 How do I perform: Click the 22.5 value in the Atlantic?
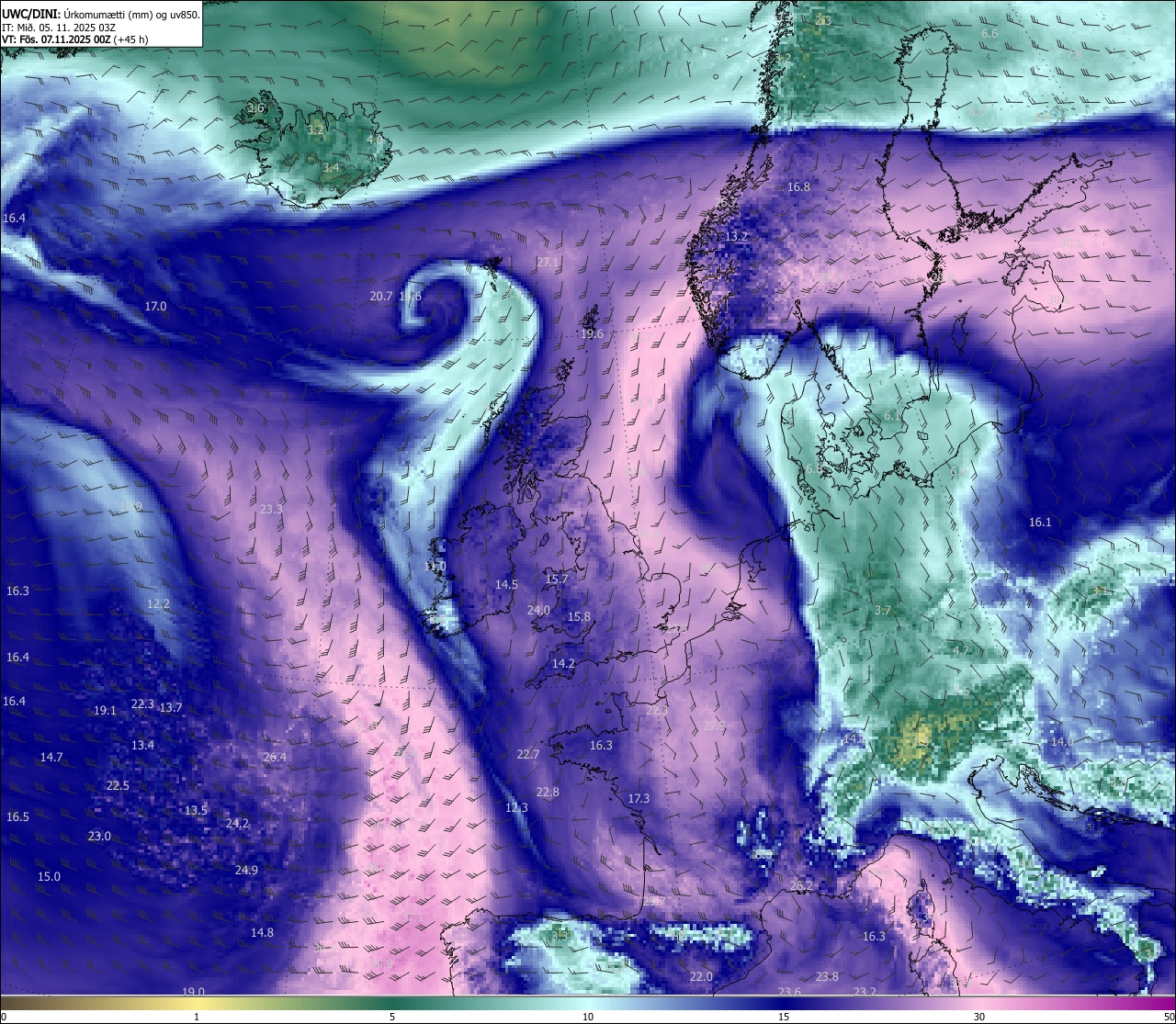pos(118,786)
